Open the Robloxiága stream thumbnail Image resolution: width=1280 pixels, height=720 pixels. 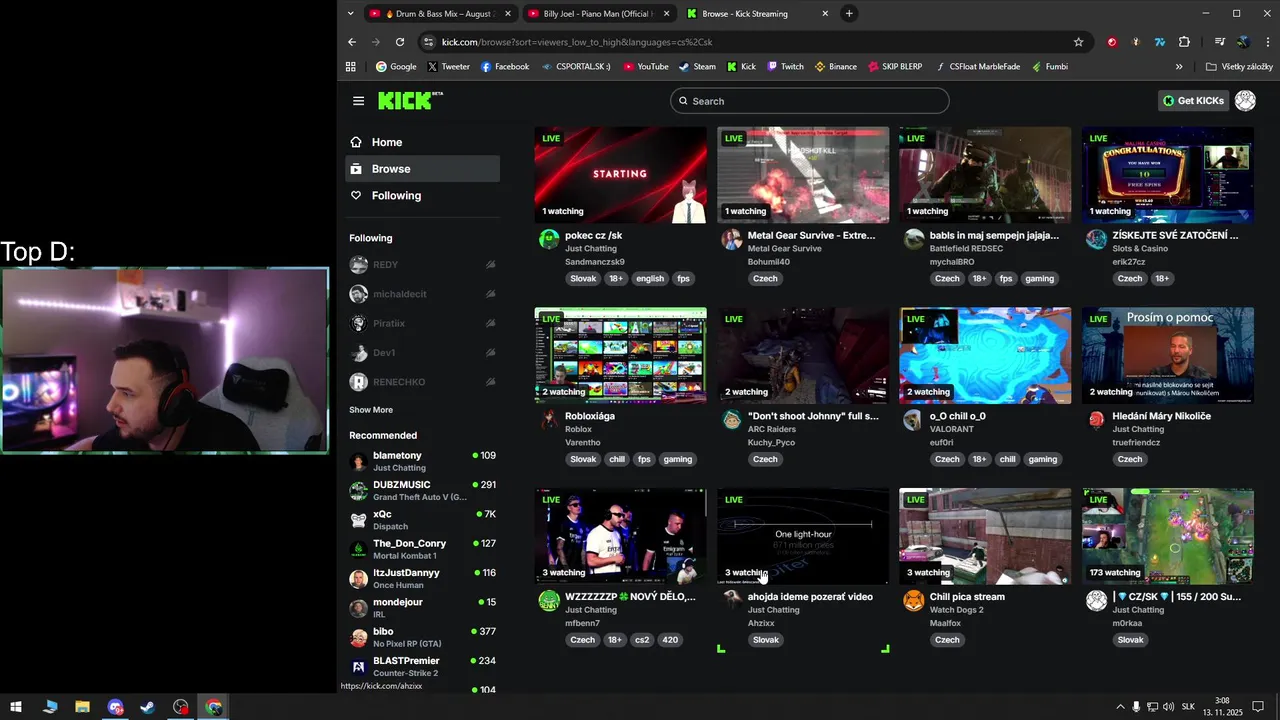tap(620, 355)
